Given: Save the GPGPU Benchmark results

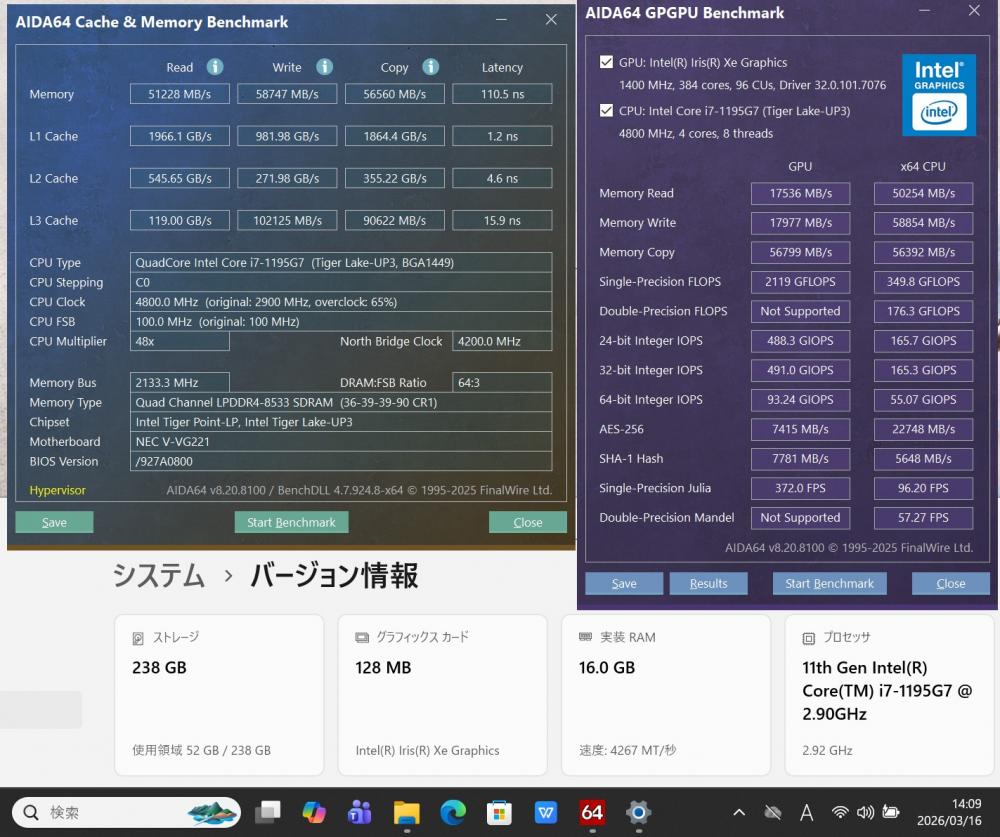Looking at the screenshot, I should tap(624, 583).
